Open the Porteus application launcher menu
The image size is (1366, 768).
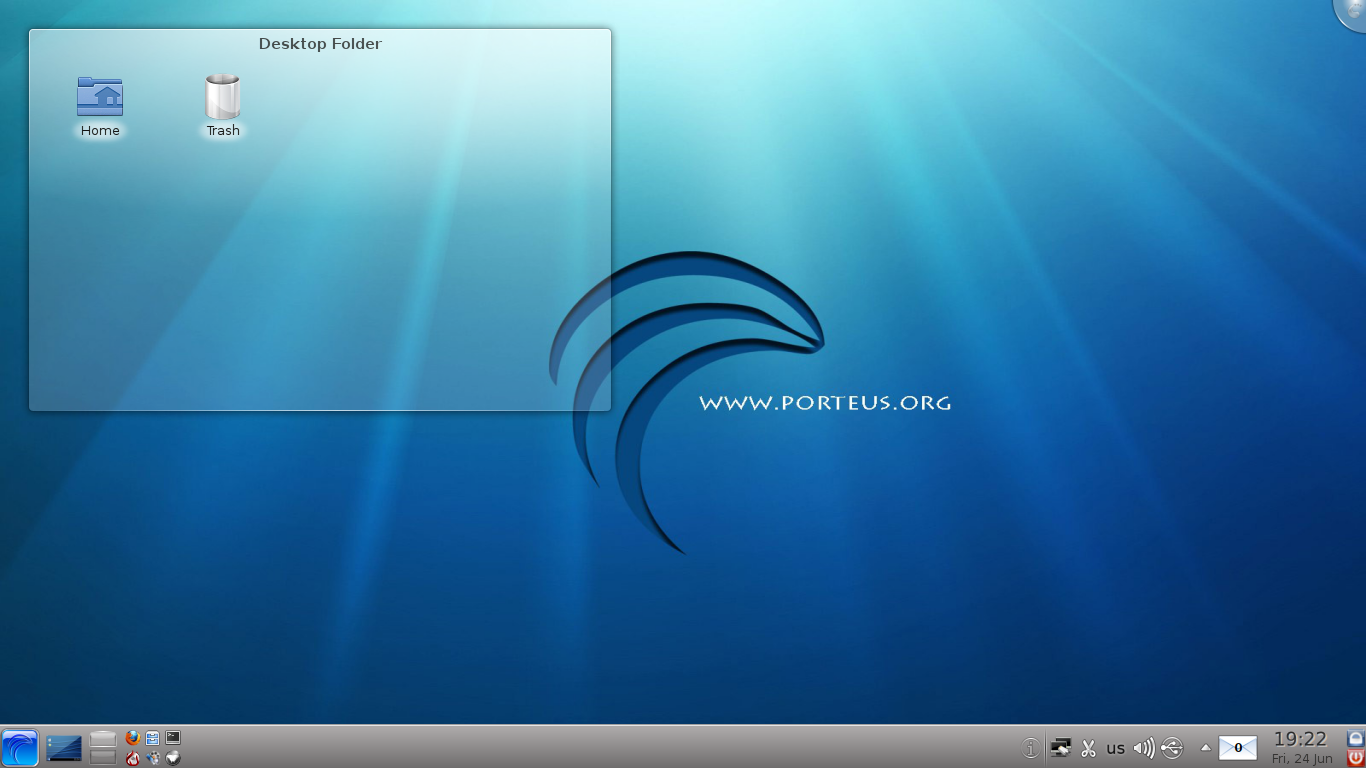point(18,747)
